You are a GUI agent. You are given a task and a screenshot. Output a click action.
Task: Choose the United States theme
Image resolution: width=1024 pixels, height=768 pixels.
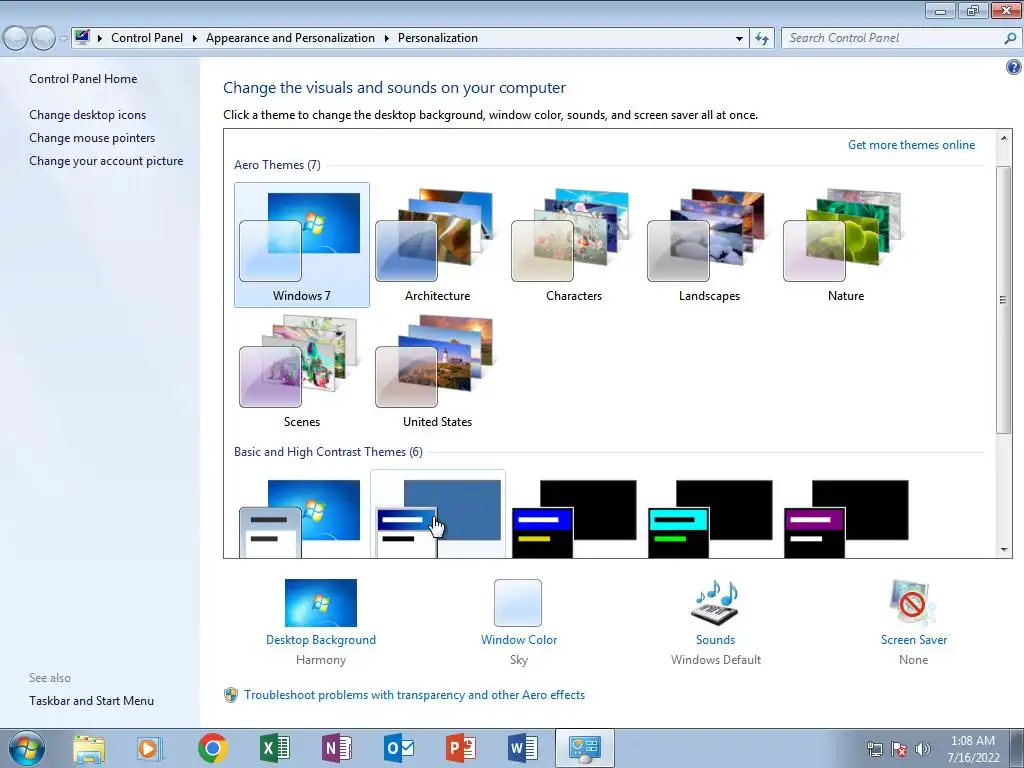[x=438, y=371]
